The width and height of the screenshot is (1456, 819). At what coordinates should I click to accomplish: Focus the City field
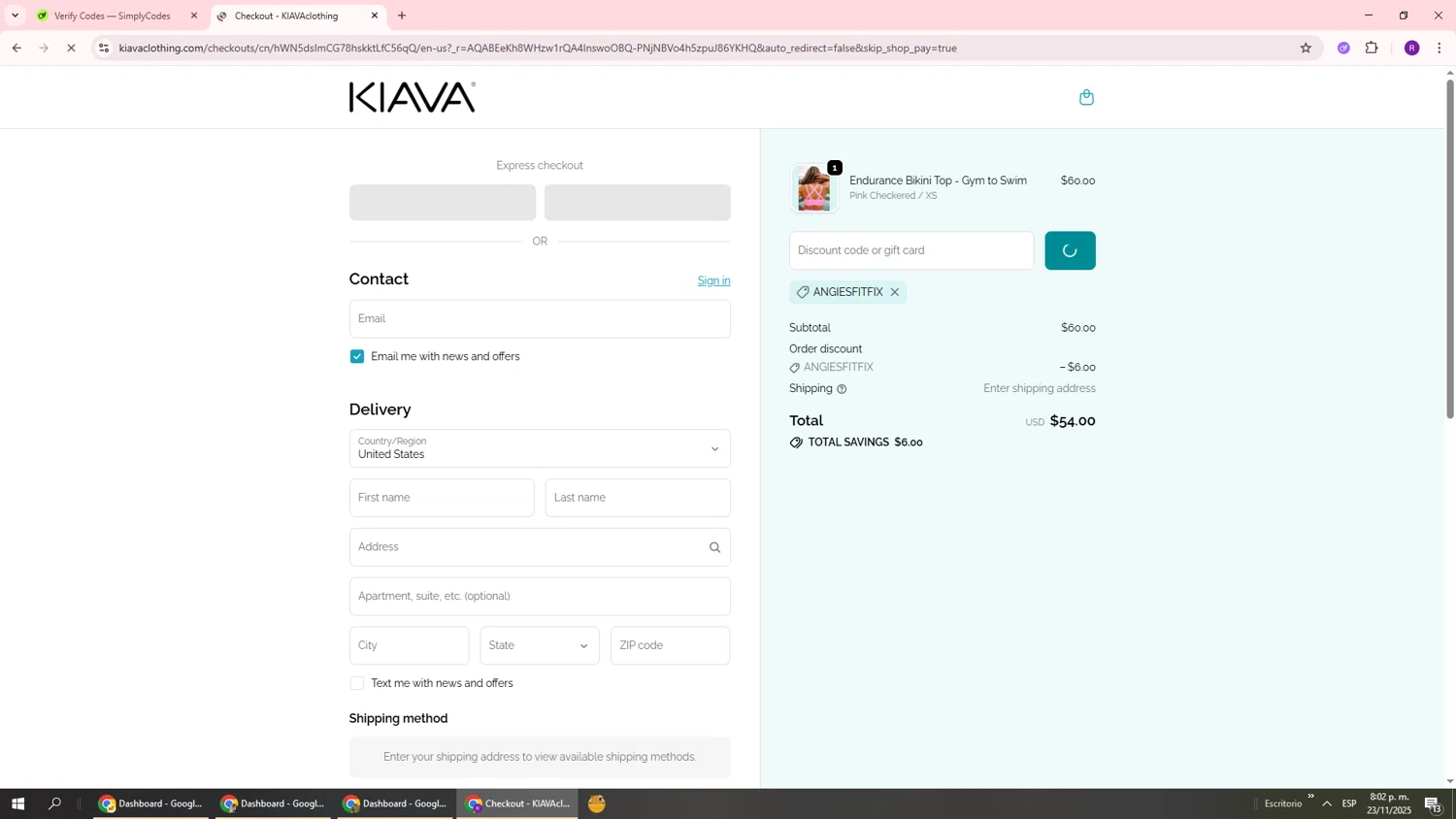pos(409,646)
